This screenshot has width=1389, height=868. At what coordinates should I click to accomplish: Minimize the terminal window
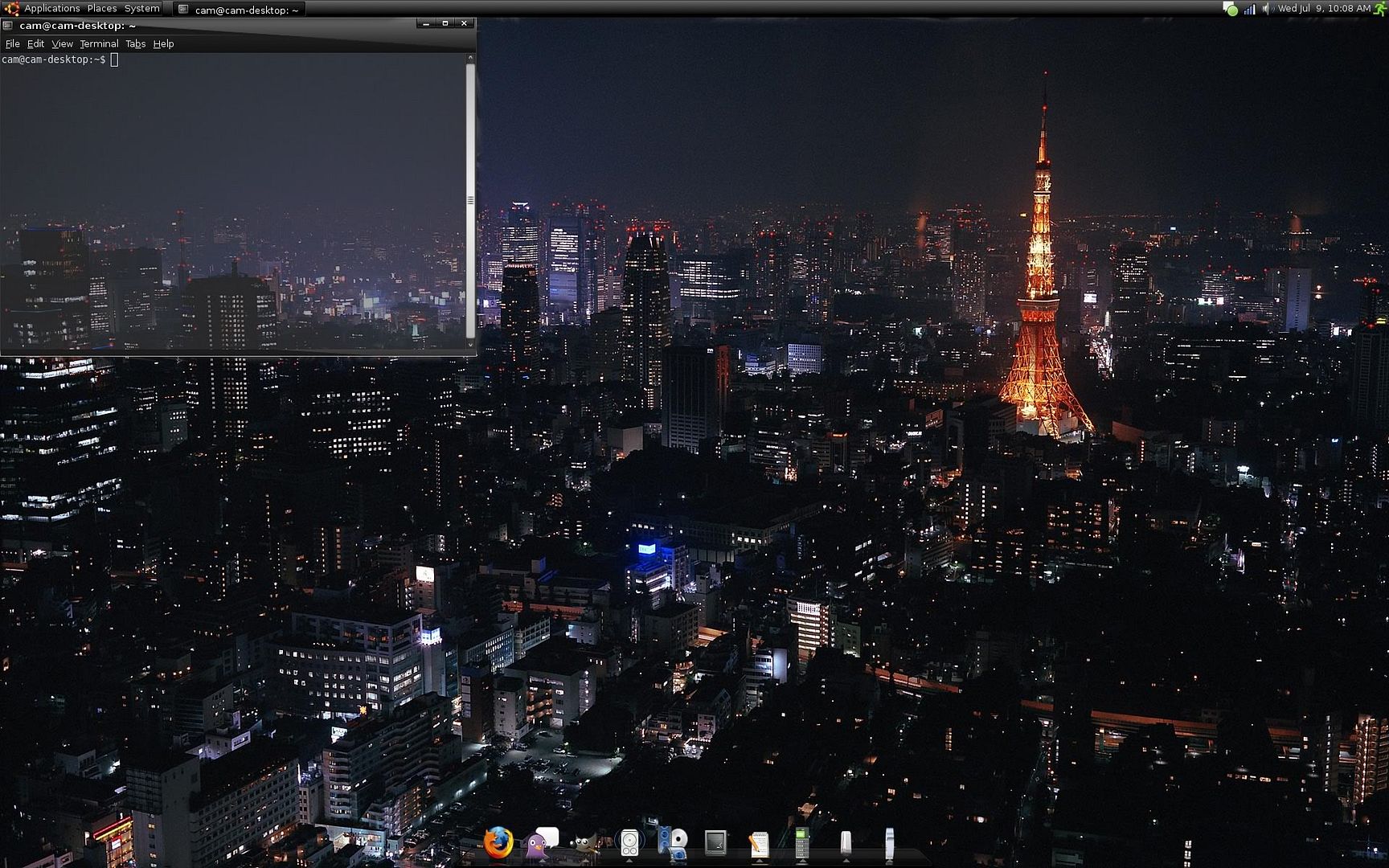point(427,23)
